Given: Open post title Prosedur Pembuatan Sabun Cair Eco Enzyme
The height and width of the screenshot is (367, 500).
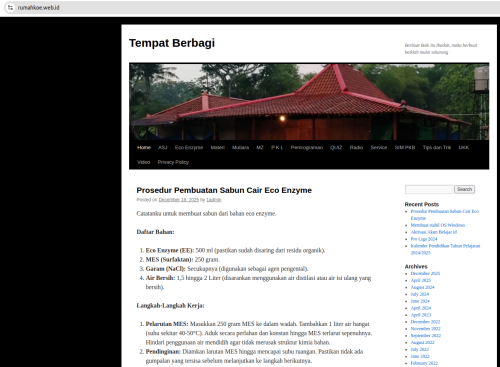Looking at the screenshot, I should [224, 190].
